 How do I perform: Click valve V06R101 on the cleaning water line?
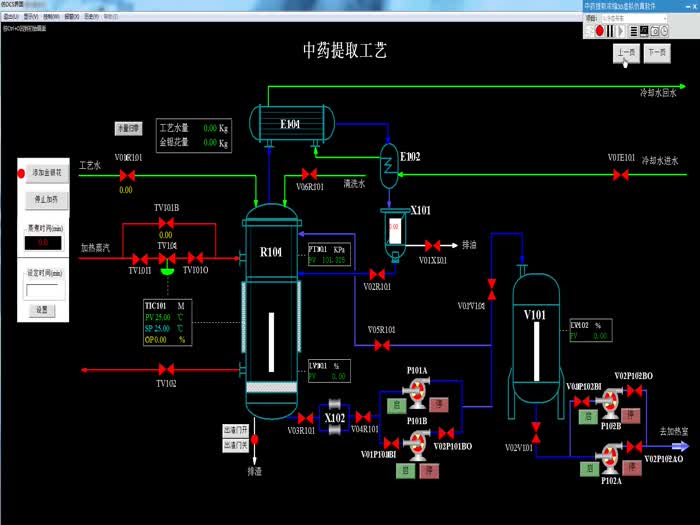click(309, 175)
